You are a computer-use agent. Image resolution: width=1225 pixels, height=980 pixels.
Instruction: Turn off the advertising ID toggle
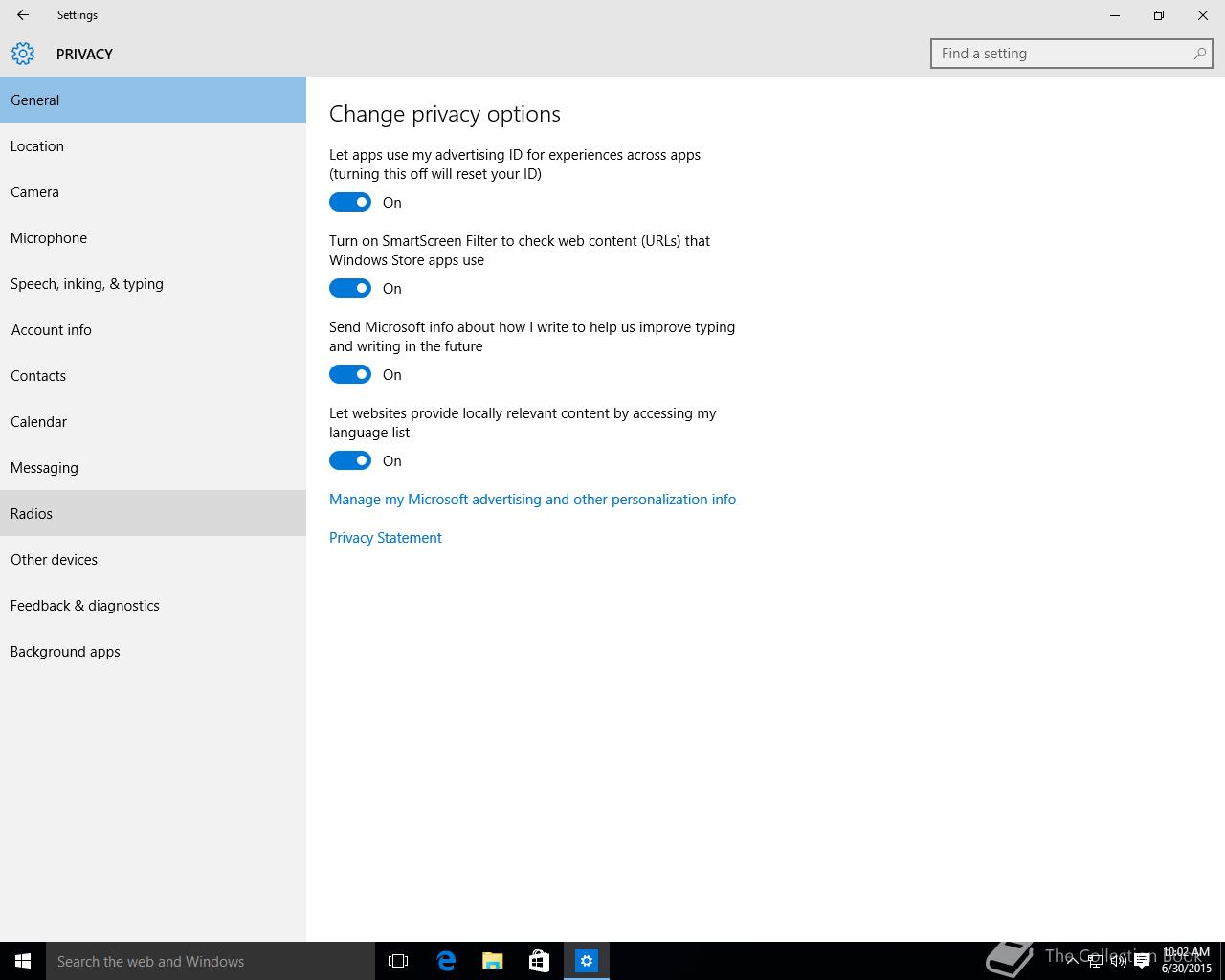pos(350,202)
